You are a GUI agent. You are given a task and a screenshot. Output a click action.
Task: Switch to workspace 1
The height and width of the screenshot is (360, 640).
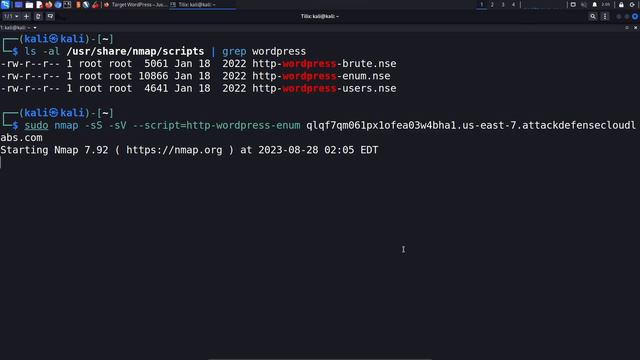click(x=482, y=4)
